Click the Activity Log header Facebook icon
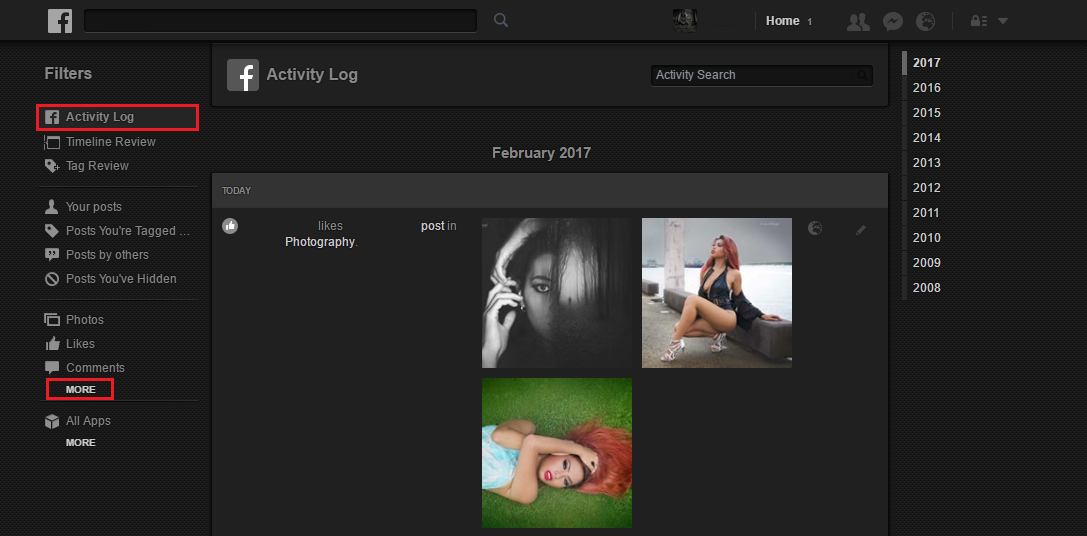Viewport: 1087px width, 536px height. point(243,75)
